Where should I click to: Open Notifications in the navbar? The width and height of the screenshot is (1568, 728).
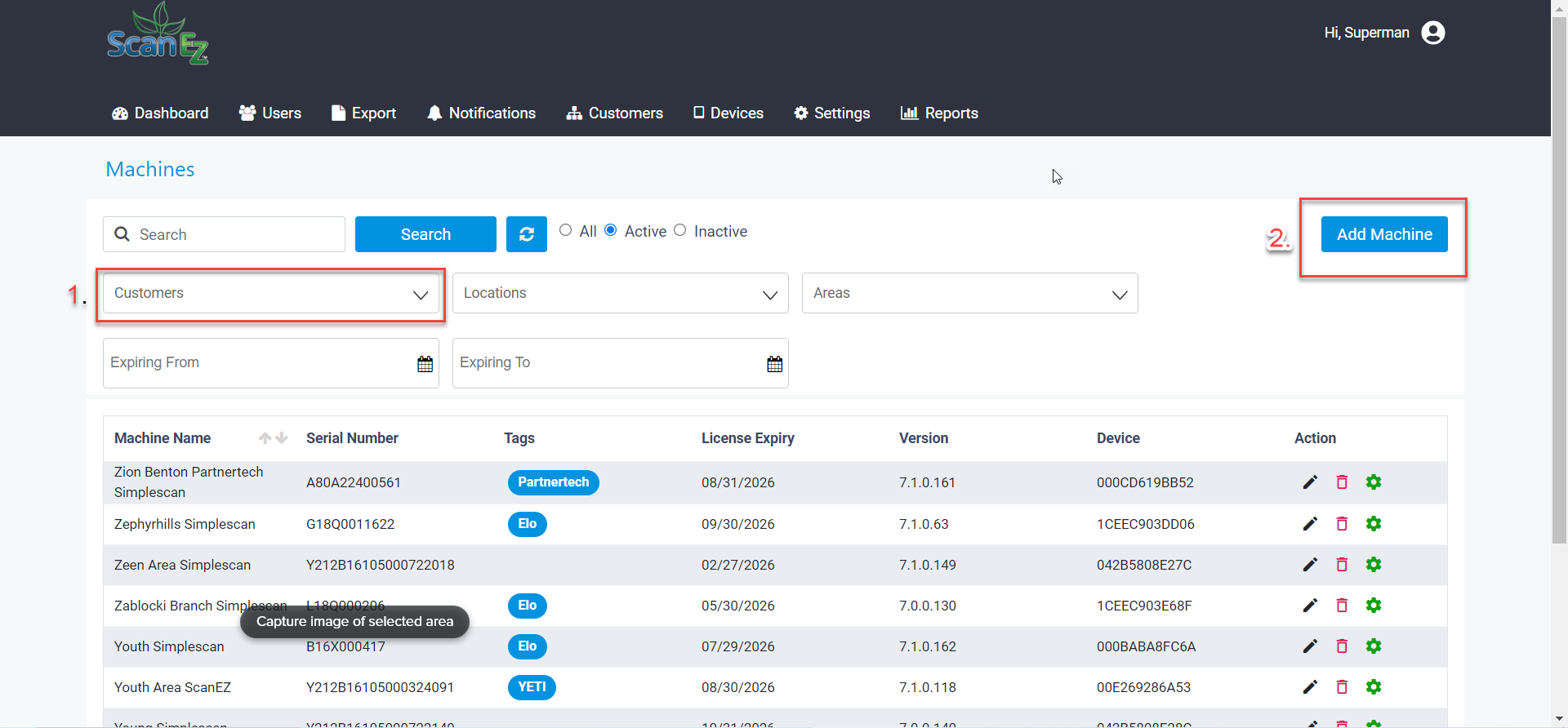pos(481,113)
